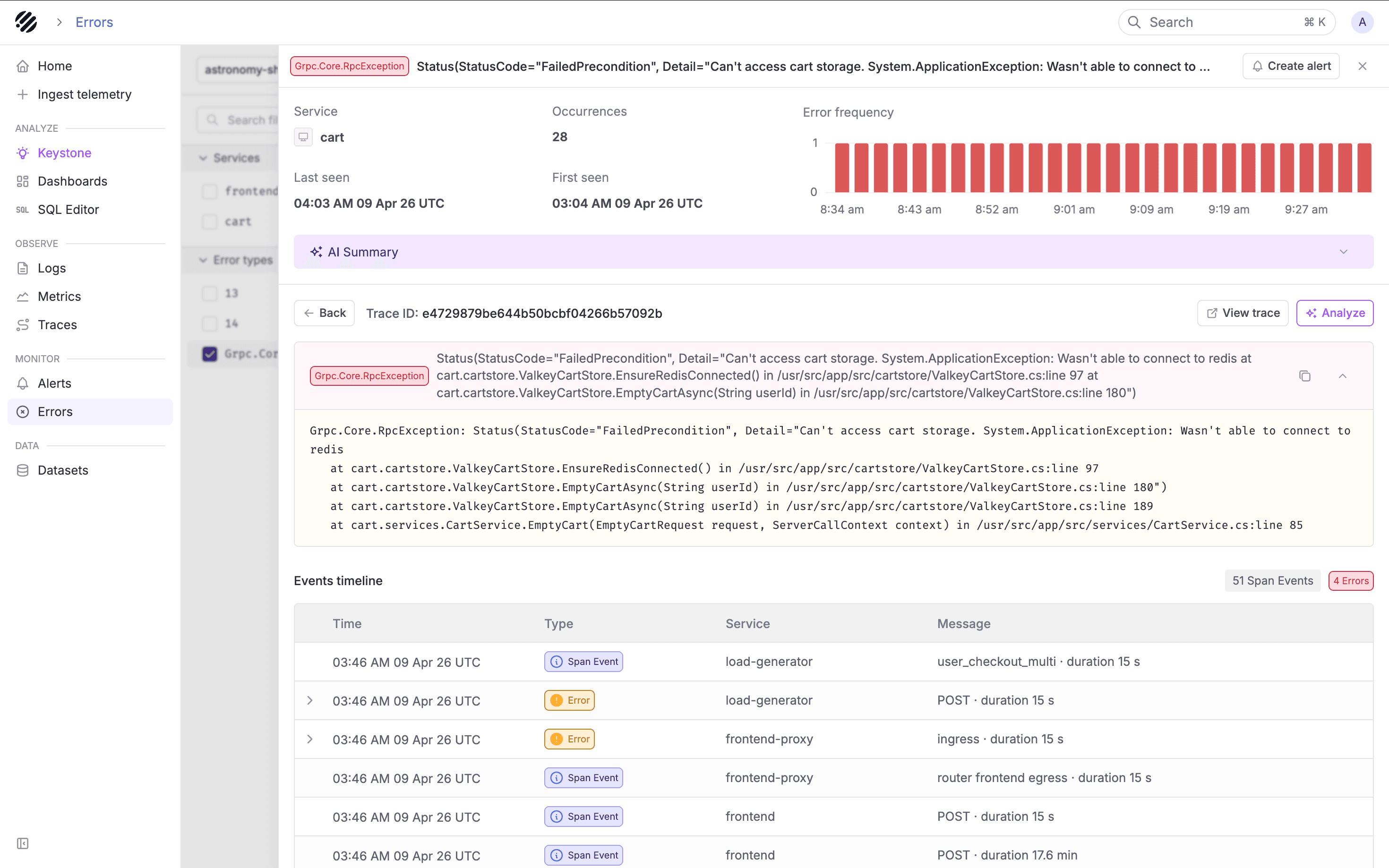Collapse the exception stack trace chevron
1389x868 pixels.
coord(1343,376)
